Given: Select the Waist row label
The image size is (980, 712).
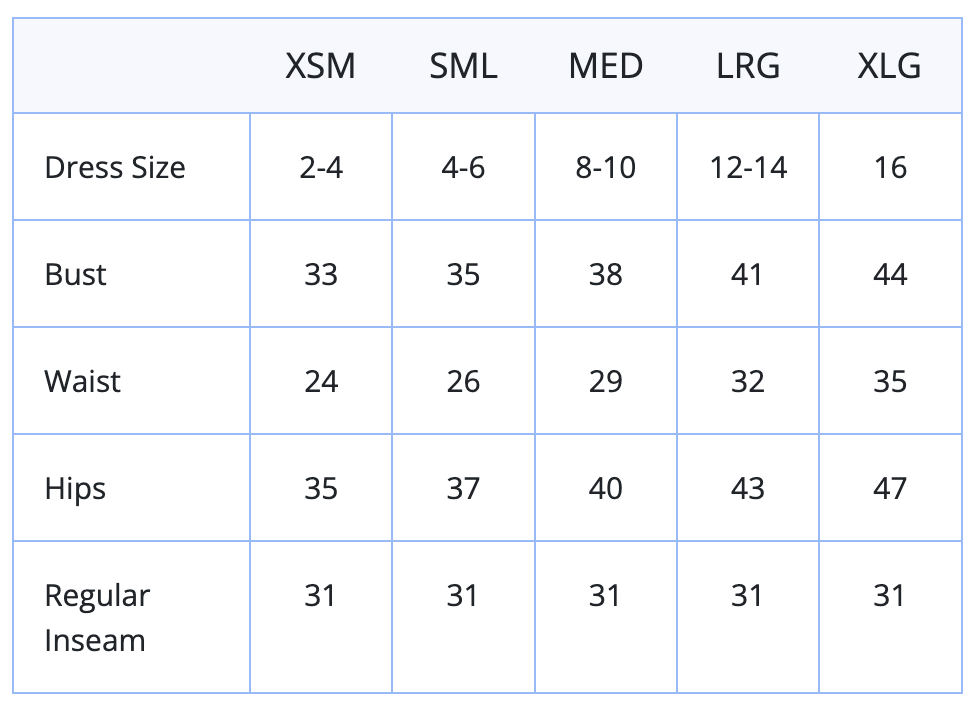Looking at the screenshot, I should [82, 381].
